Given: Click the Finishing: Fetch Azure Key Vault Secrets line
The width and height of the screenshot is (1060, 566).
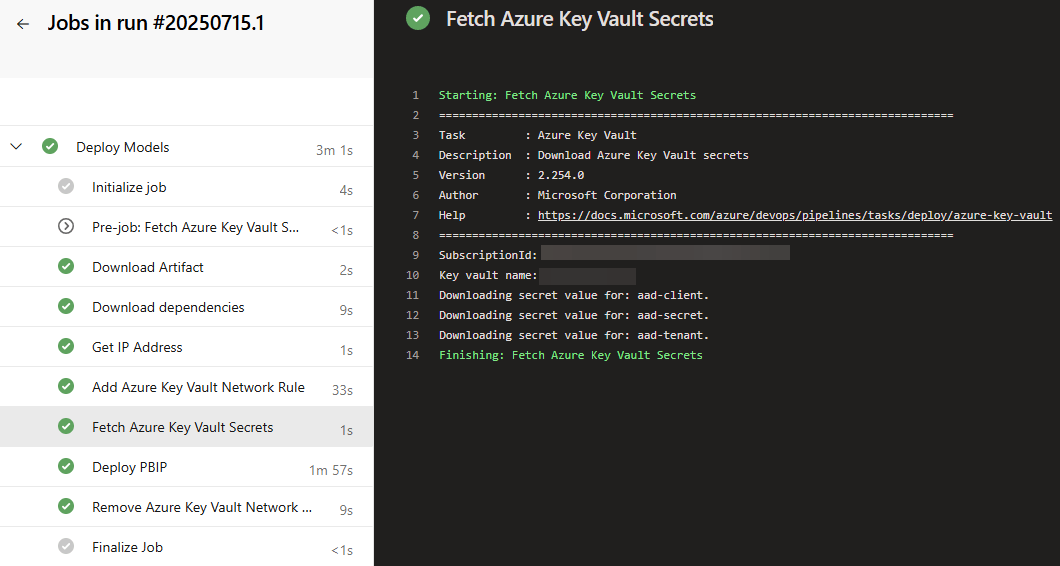Looking at the screenshot, I should pos(570,355).
